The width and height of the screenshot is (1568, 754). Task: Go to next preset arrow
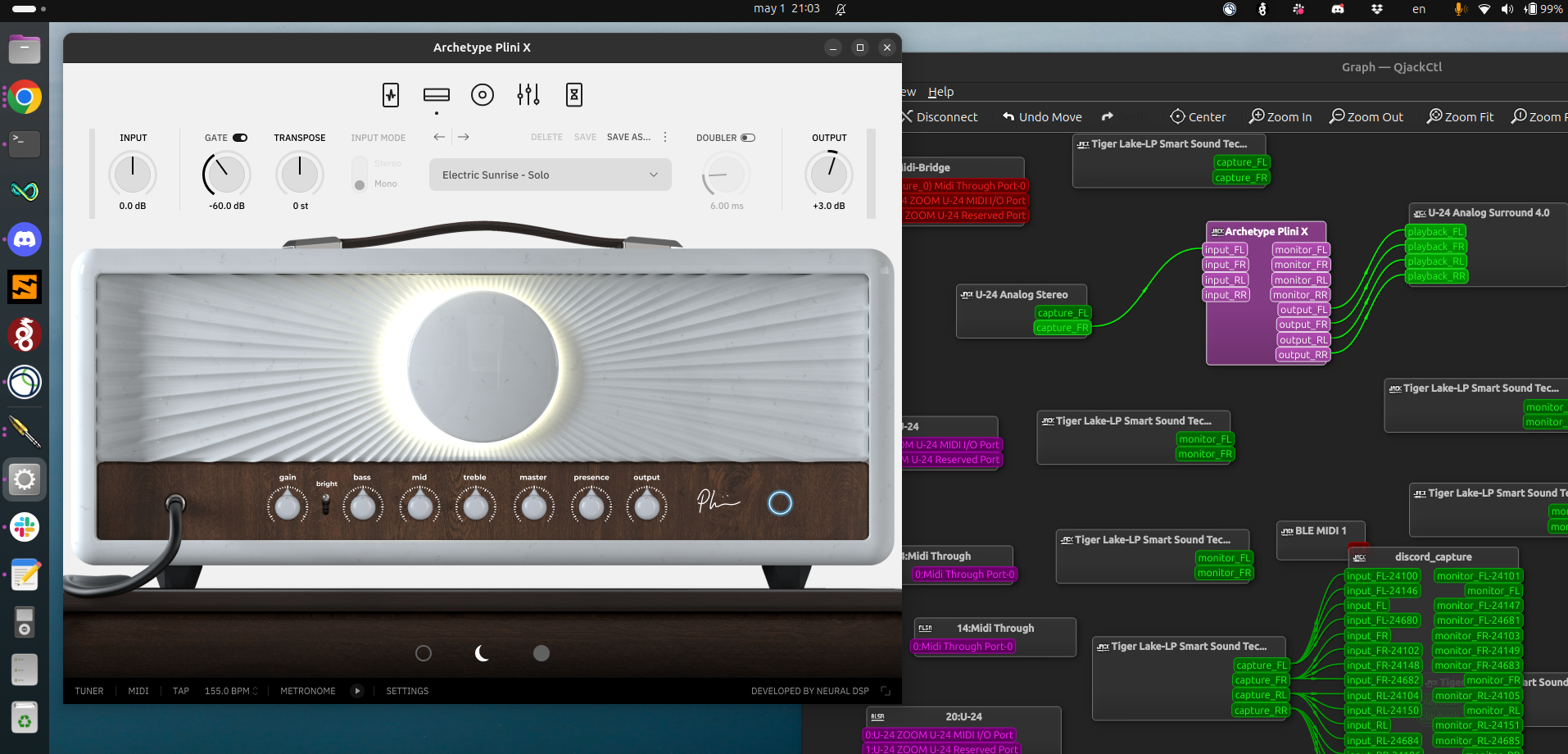coord(464,137)
